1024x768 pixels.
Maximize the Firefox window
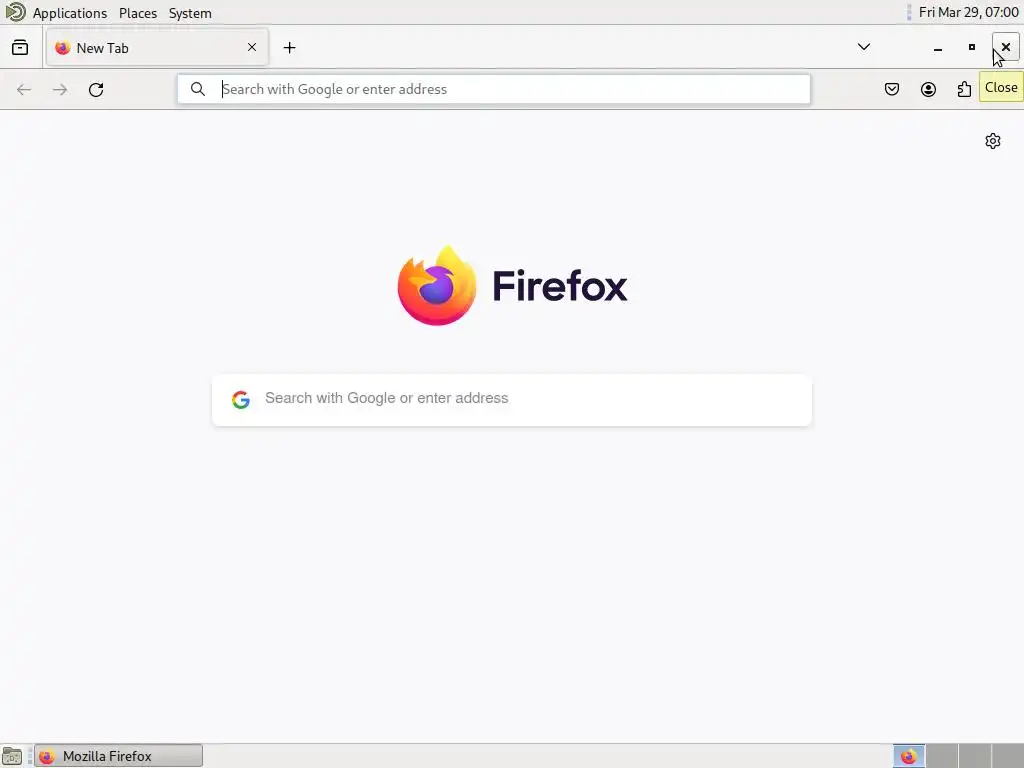(x=972, y=48)
